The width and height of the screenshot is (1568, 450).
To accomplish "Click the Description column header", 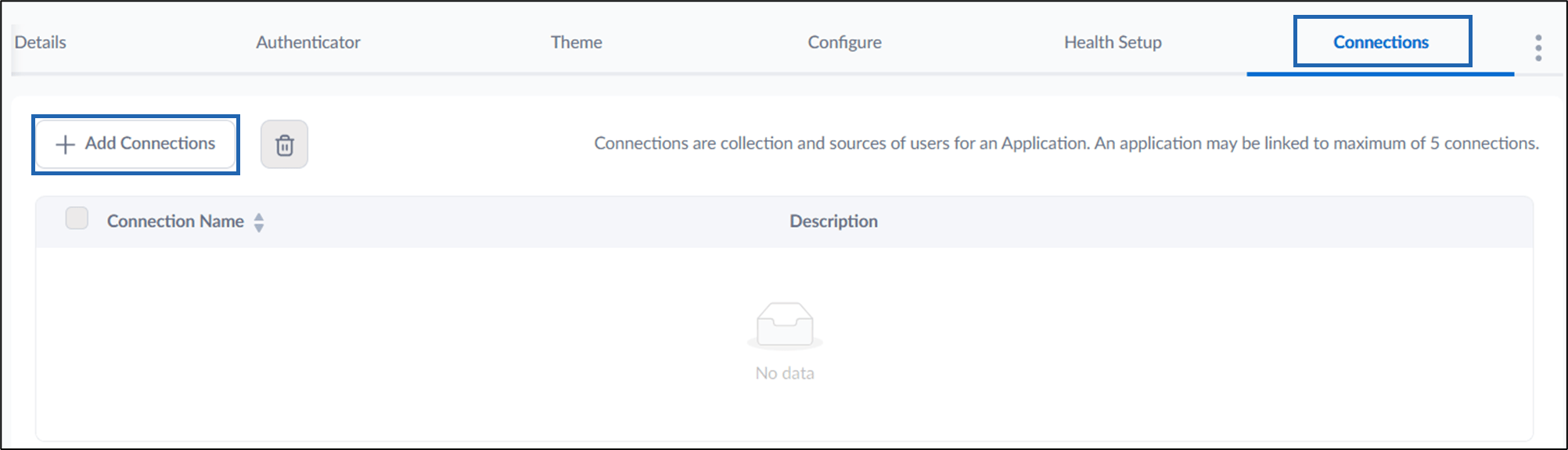I will pos(833,221).
